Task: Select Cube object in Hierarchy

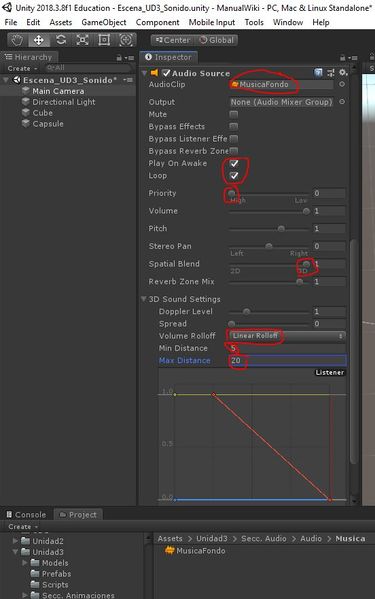Action: 42,113
